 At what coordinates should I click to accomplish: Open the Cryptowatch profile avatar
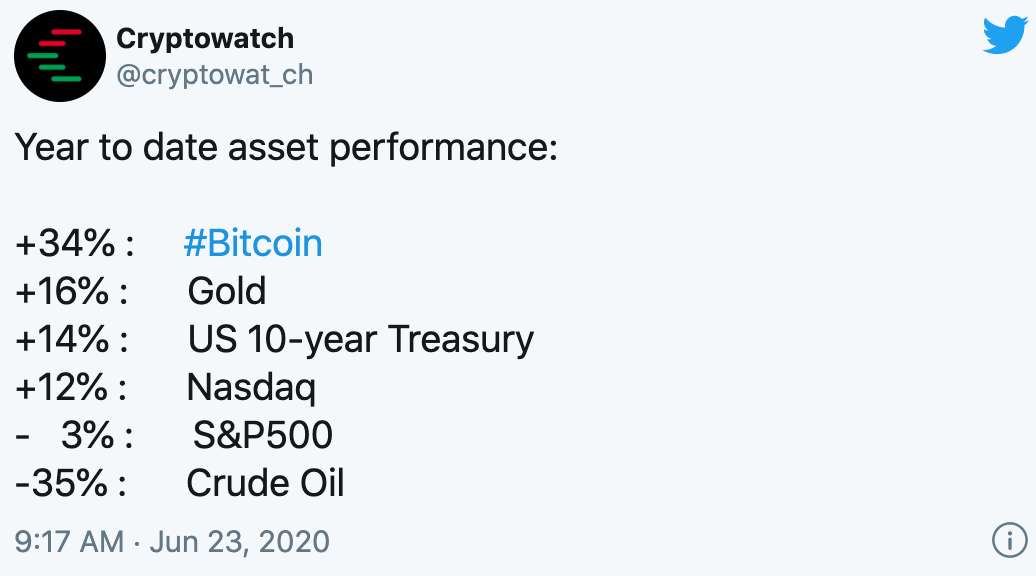point(59,56)
